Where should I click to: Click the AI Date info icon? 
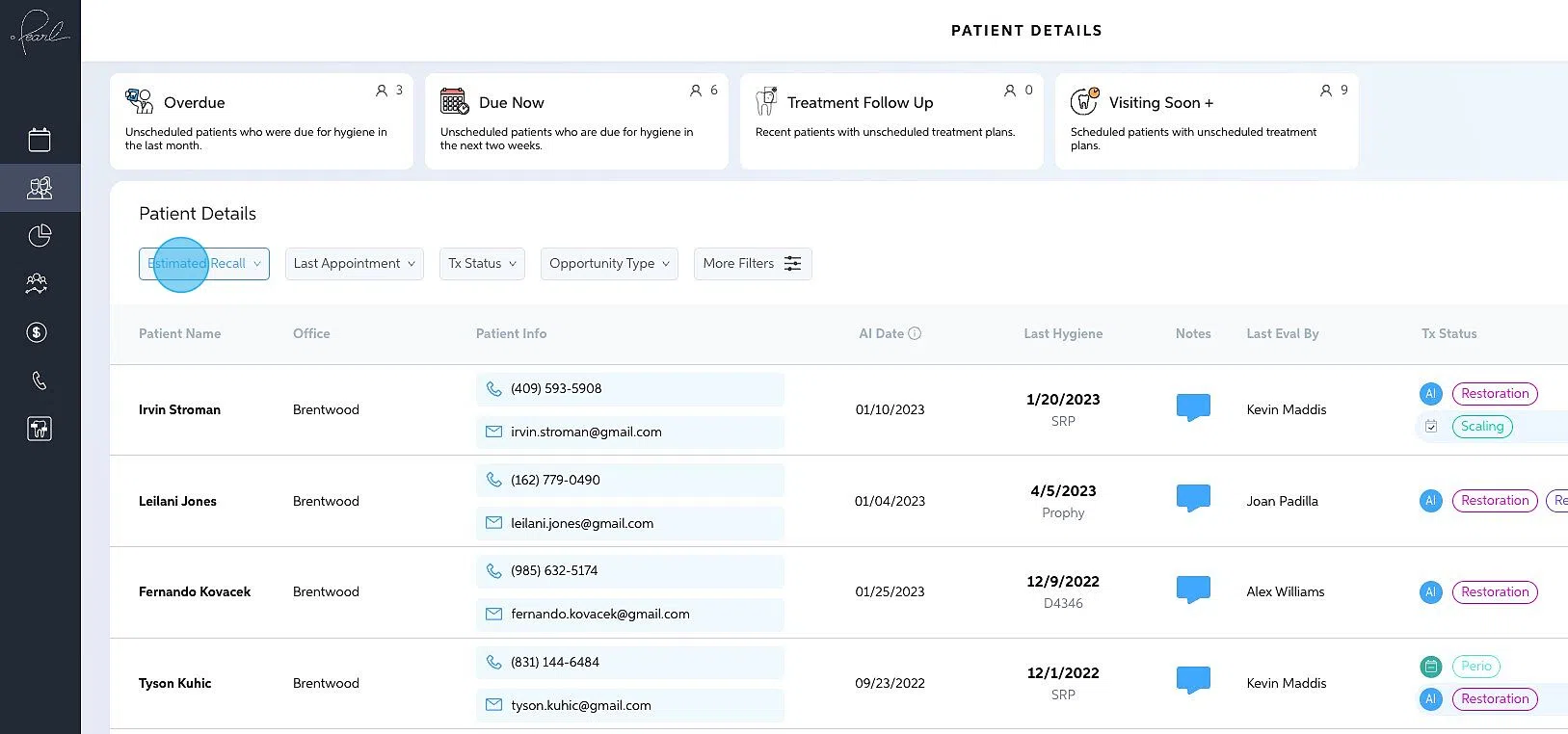[915, 333]
